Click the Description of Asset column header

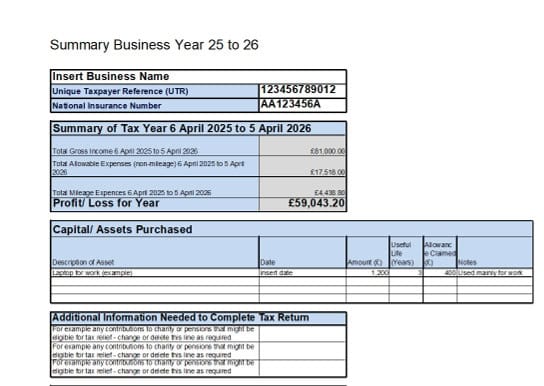click(155, 252)
